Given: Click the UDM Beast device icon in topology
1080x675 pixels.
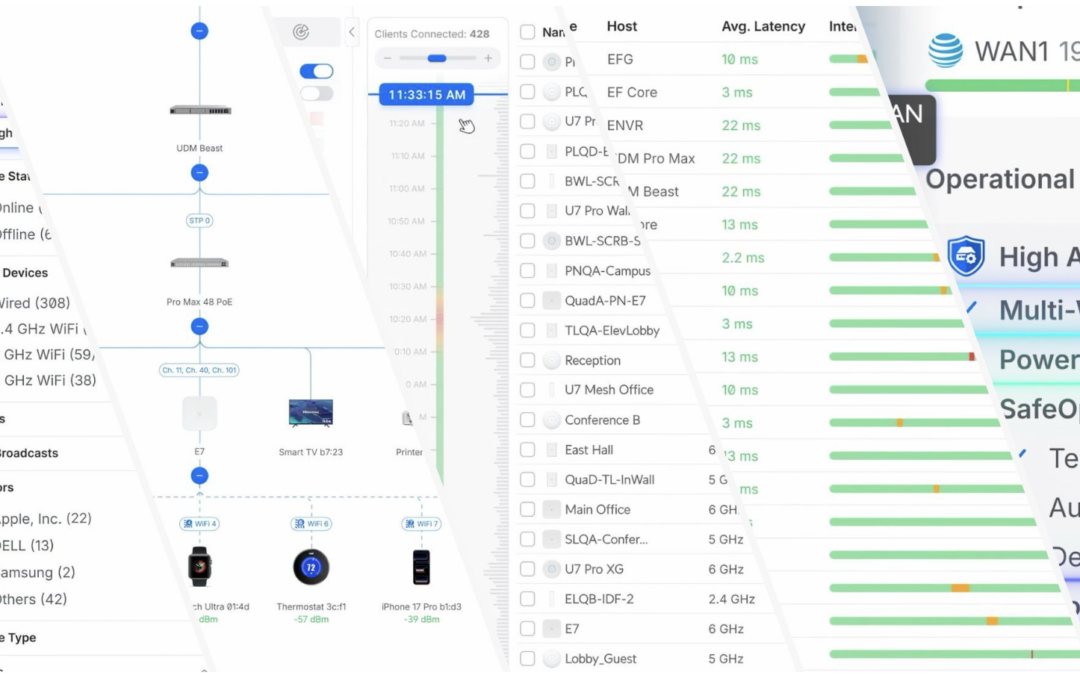Looking at the screenshot, I should click(200, 110).
